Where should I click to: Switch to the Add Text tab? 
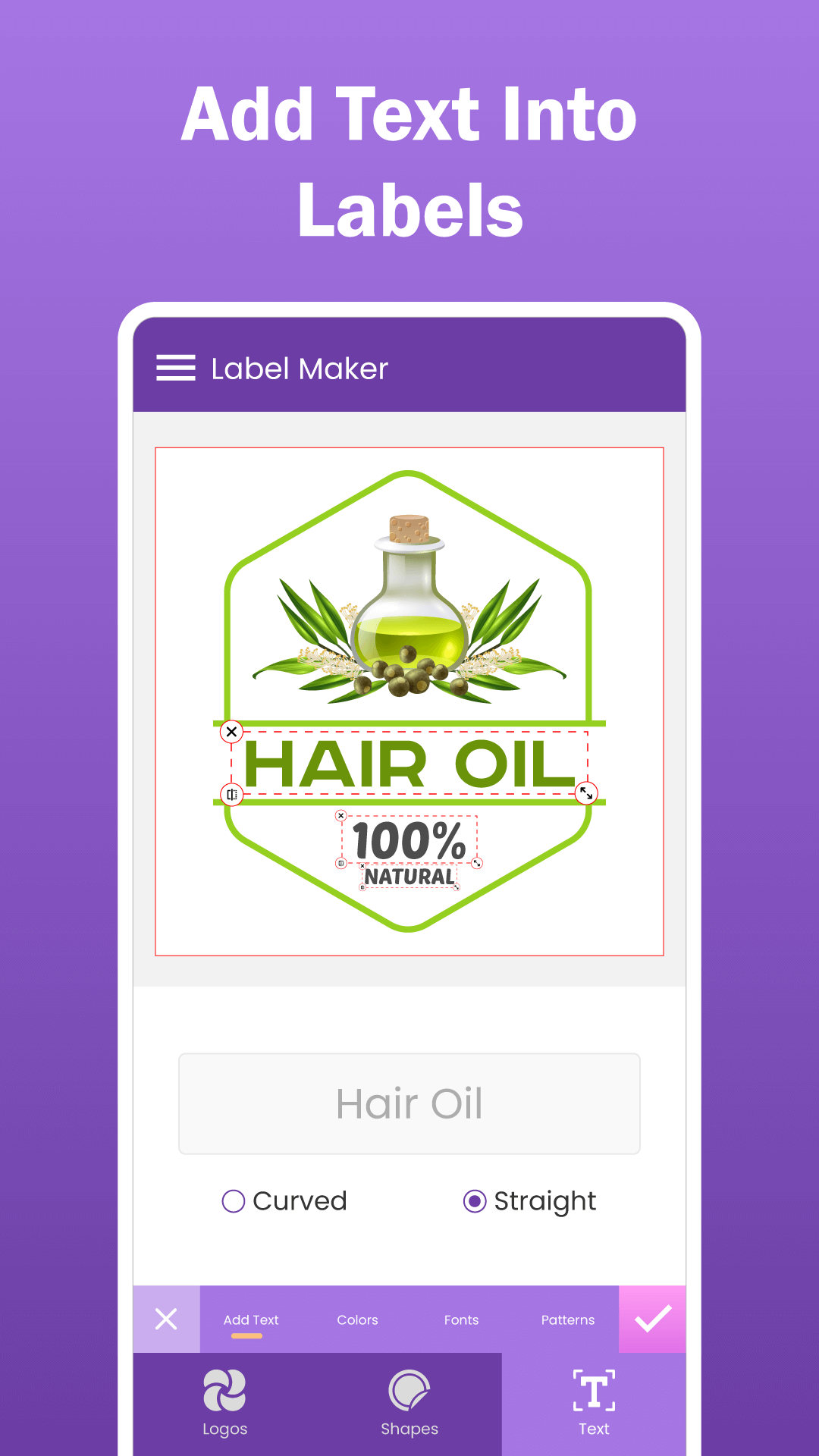(251, 1320)
